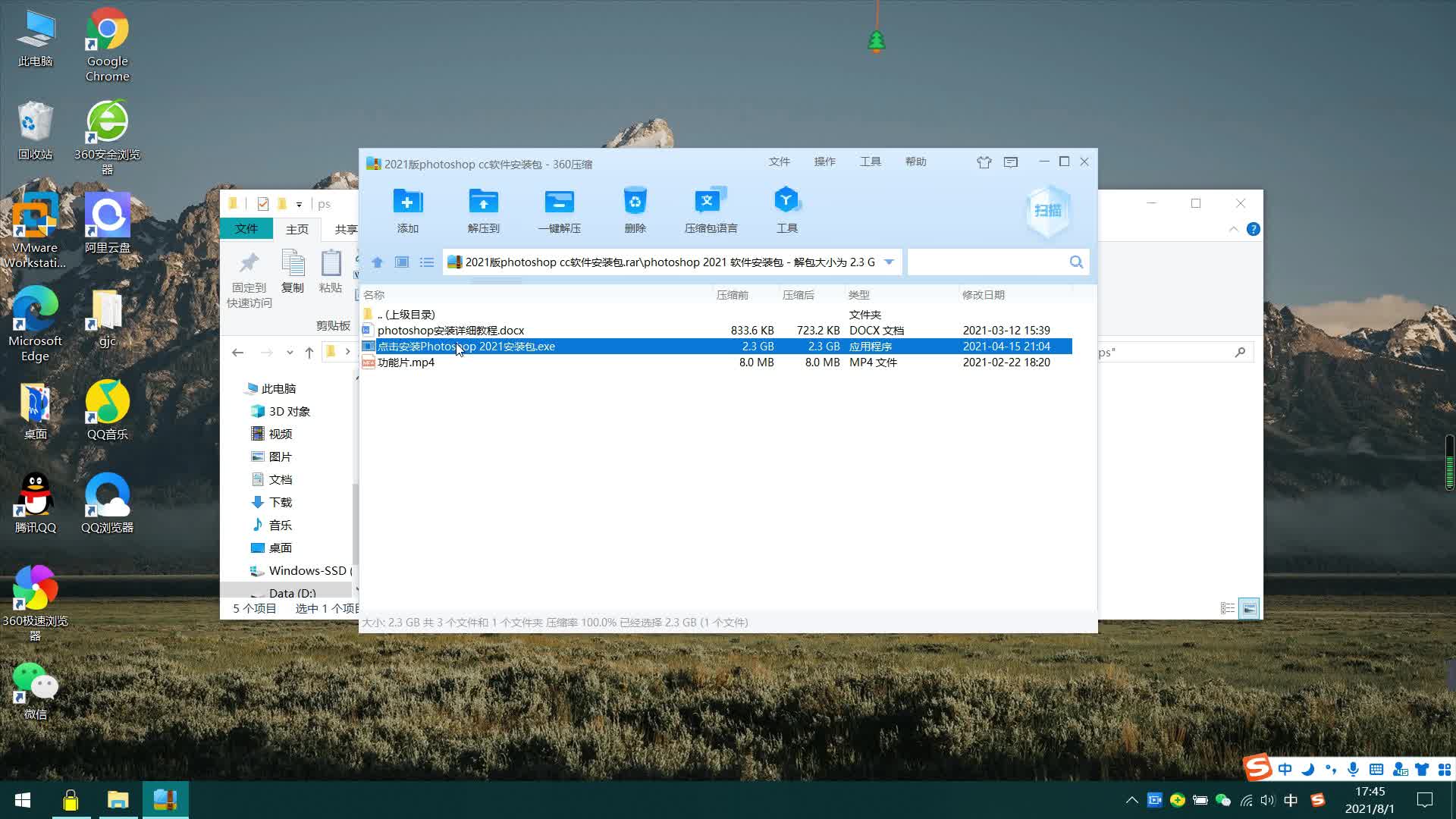Screen dimensions: 1456x819
Task: Sort by 压缩后 column header
Action: point(812,295)
